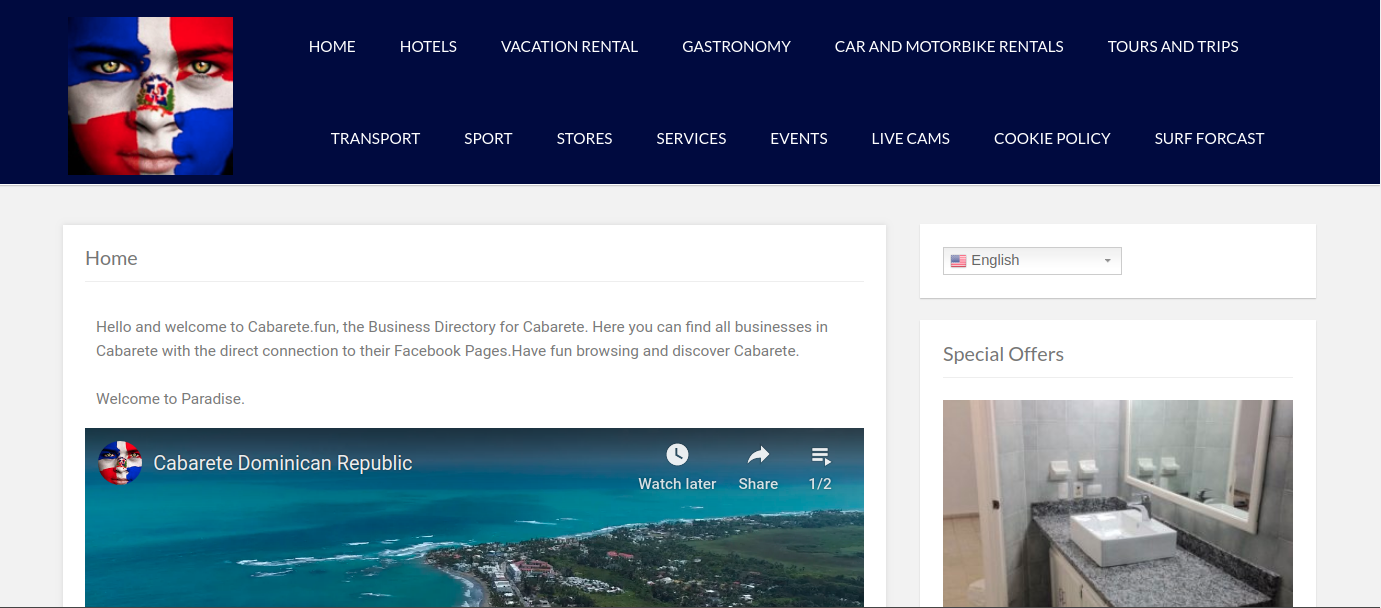Navigate to Tours and Trips
The height and width of the screenshot is (608, 1381).
[x=1173, y=46]
